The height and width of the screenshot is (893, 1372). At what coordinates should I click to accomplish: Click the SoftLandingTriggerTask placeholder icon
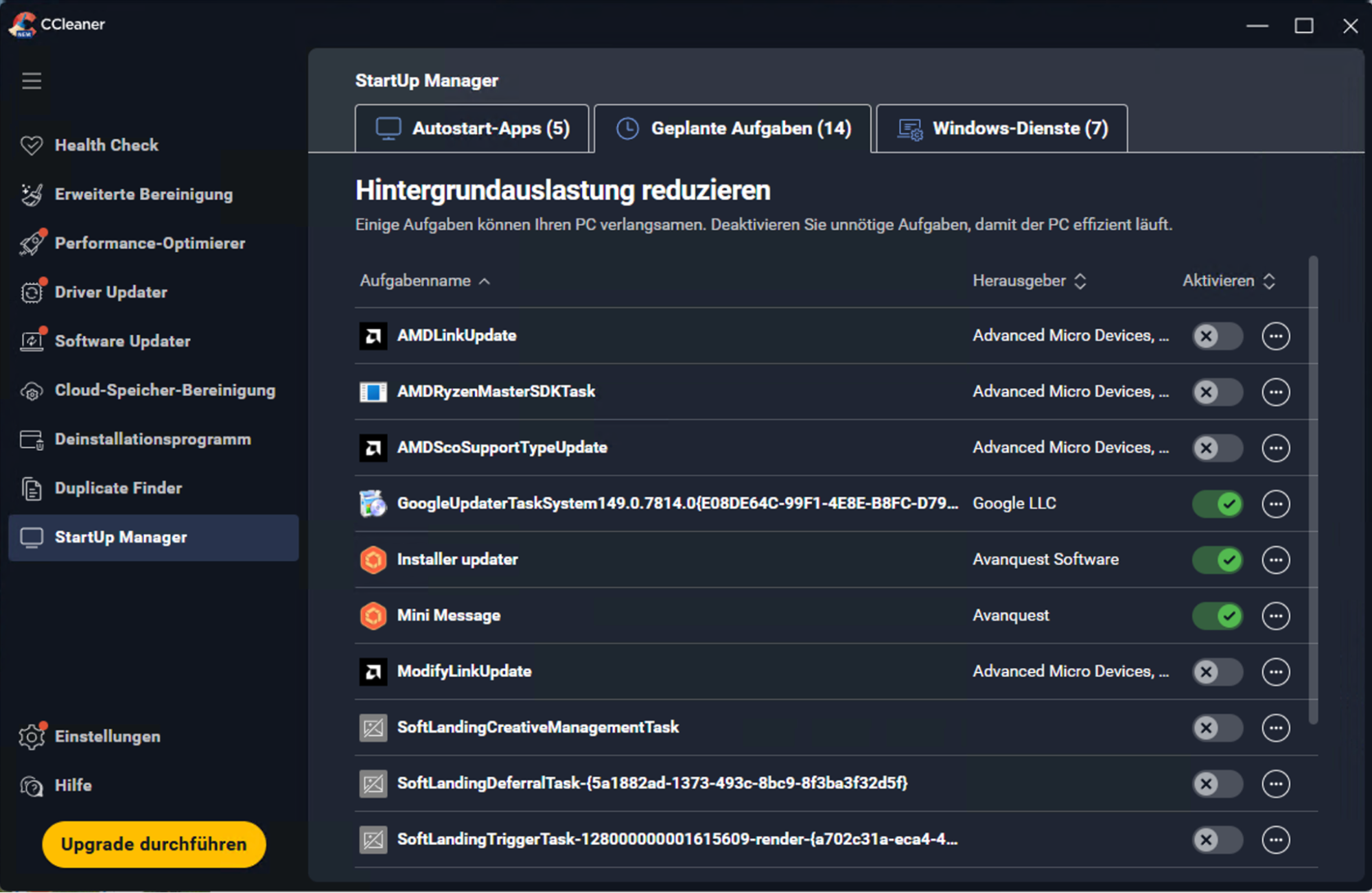click(373, 839)
